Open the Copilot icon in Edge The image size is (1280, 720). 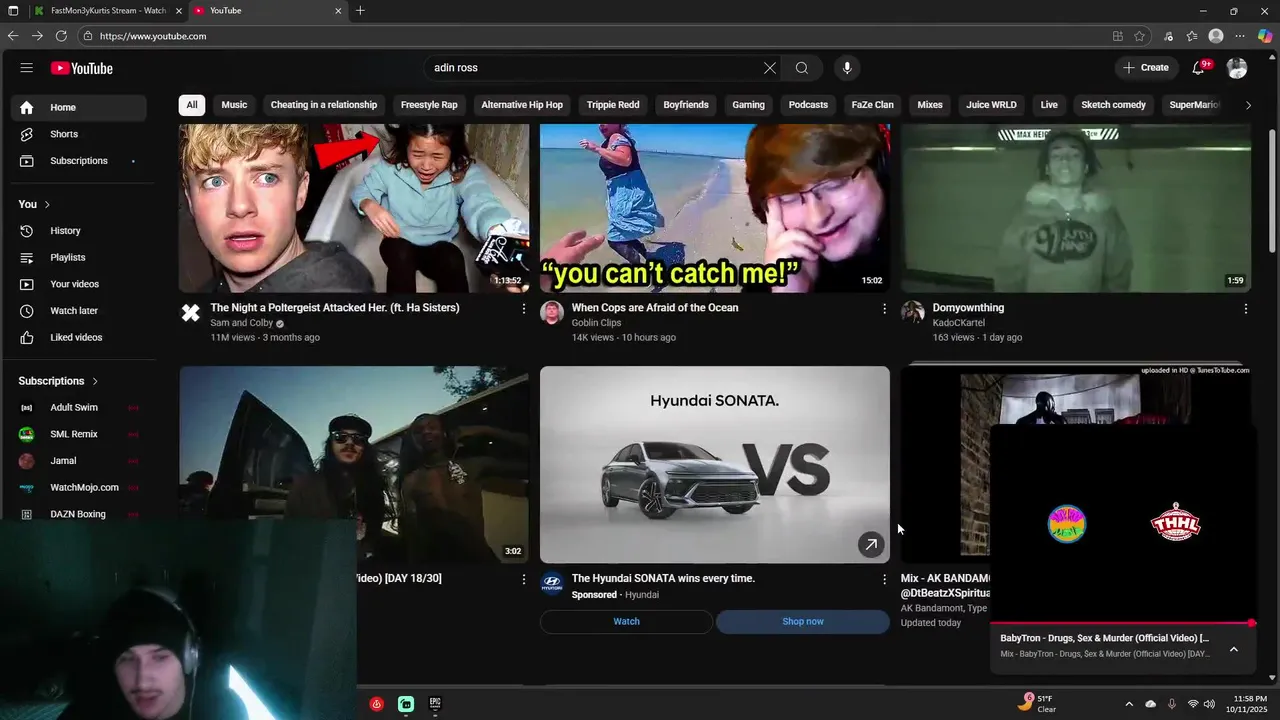tap(1265, 36)
